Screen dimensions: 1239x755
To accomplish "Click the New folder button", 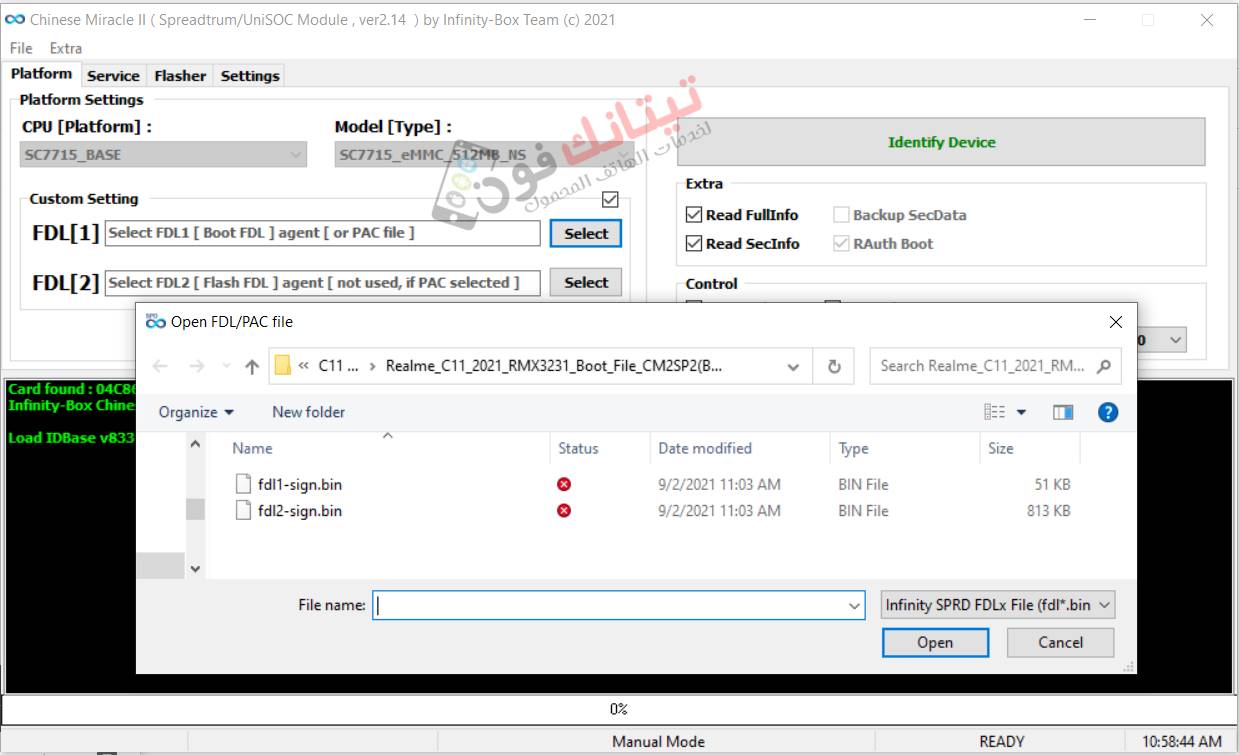I will tap(308, 412).
